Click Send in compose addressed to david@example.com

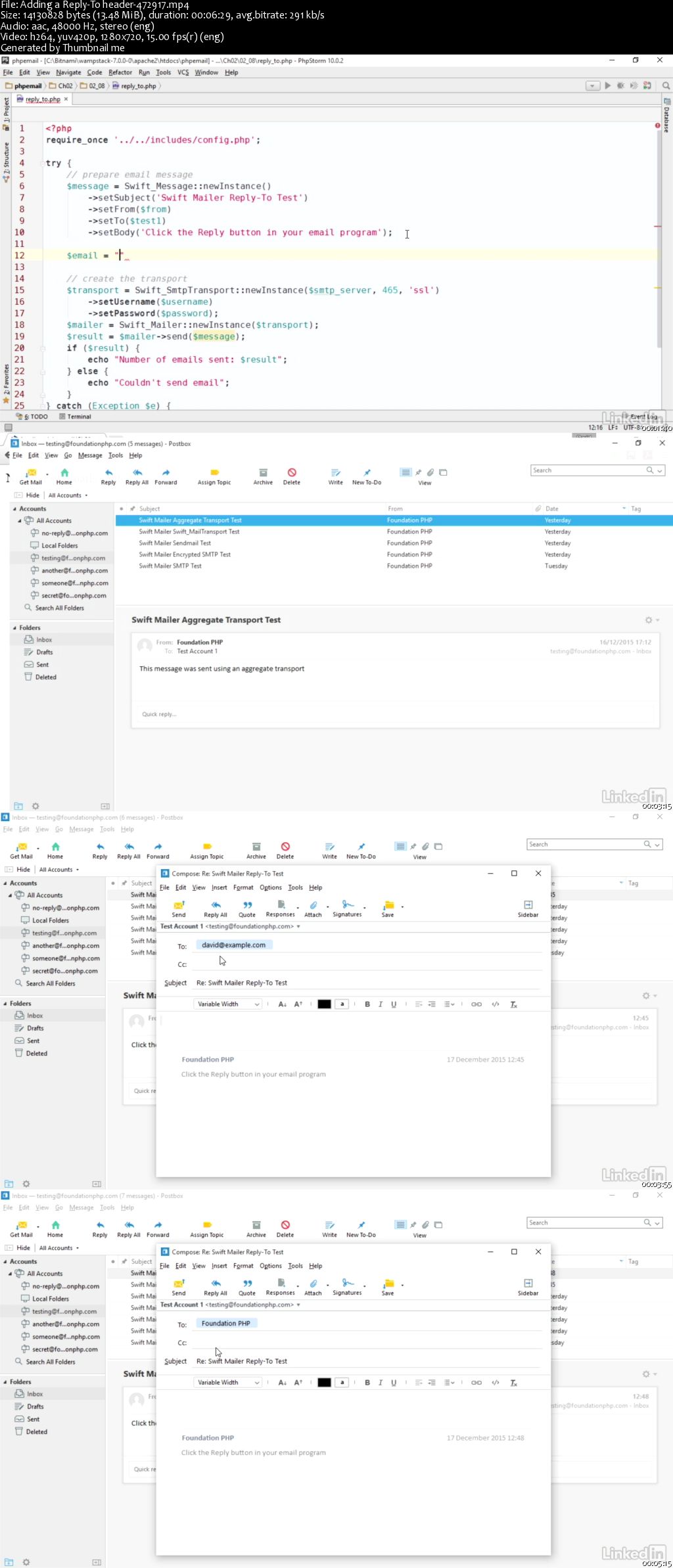(x=179, y=909)
